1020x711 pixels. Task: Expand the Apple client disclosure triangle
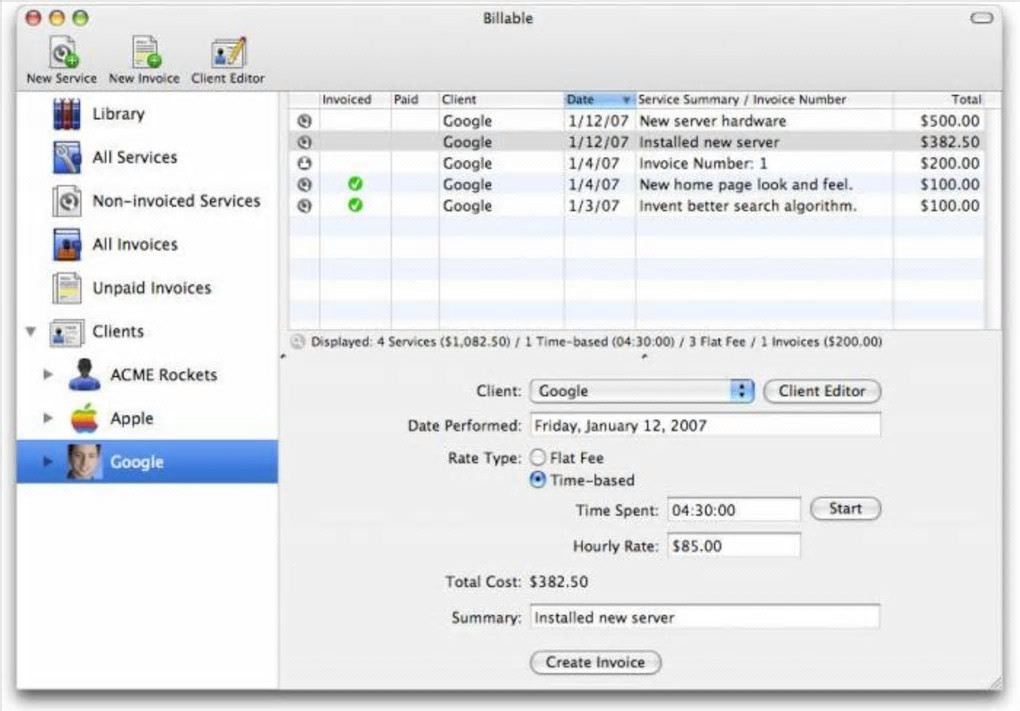[x=47, y=418]
